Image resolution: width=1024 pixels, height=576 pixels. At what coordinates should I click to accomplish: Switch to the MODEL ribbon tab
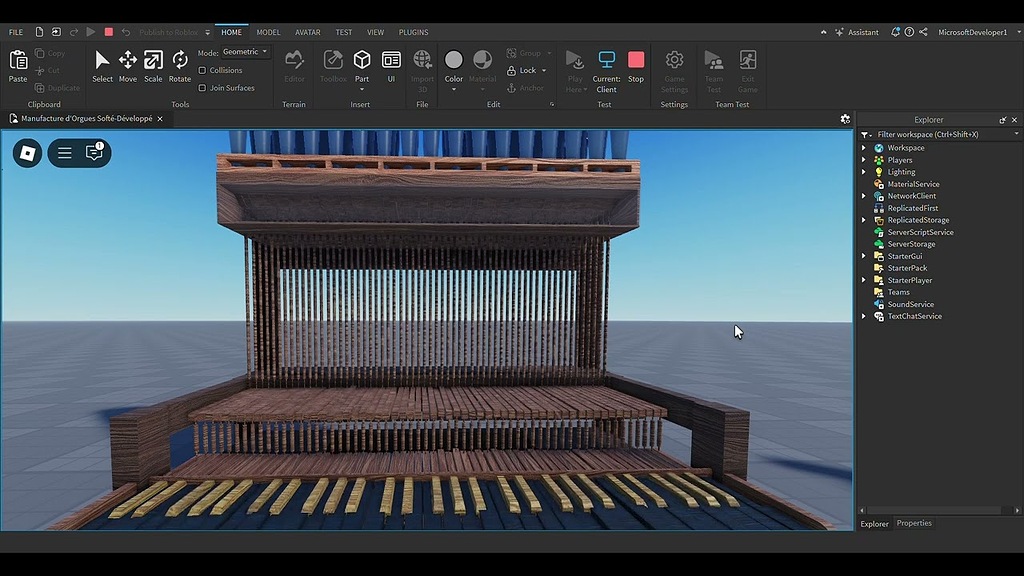coord(266,31)
